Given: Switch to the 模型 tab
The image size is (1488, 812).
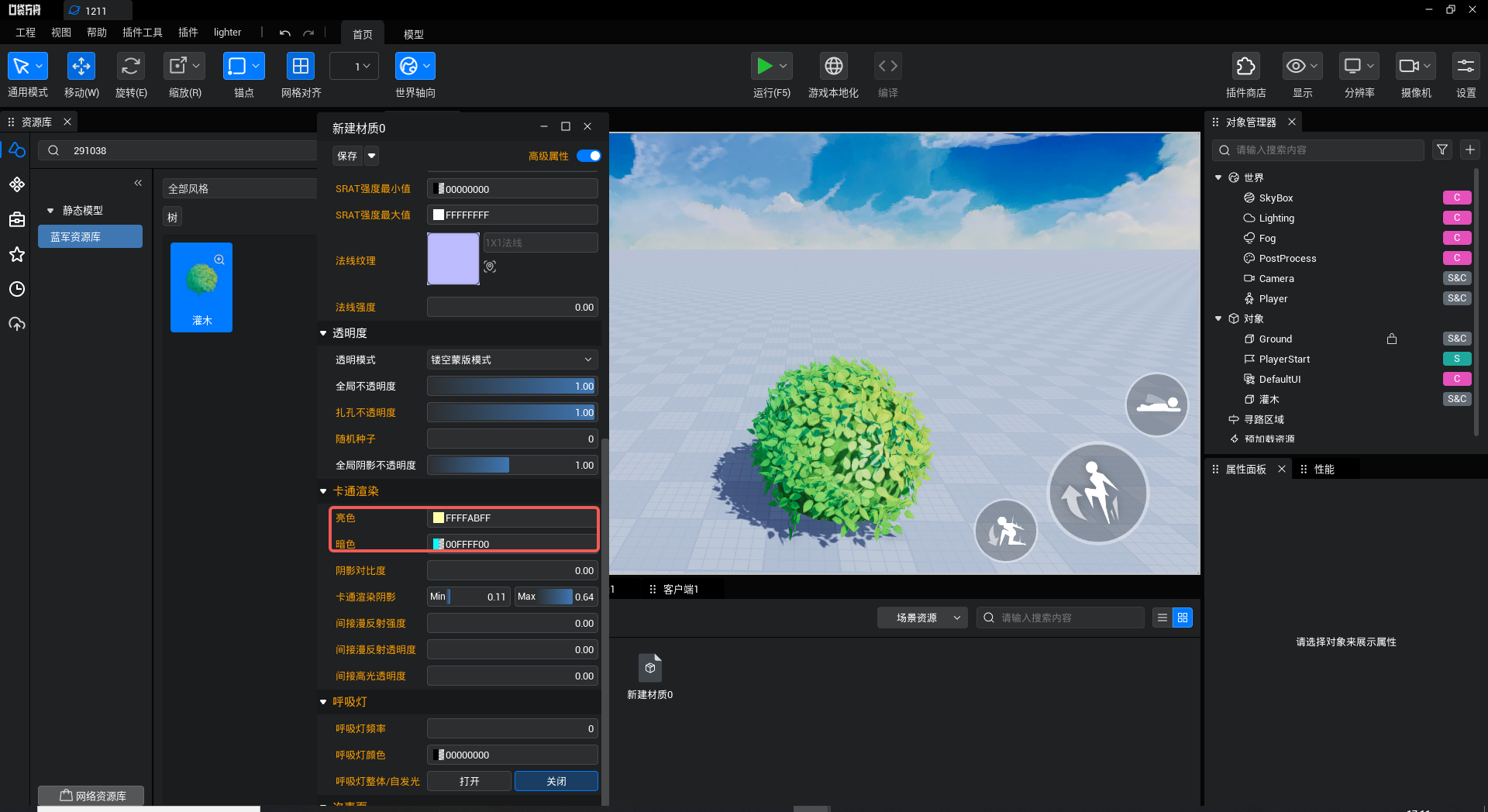Looking at the screenshot, I should pos(414,34).
